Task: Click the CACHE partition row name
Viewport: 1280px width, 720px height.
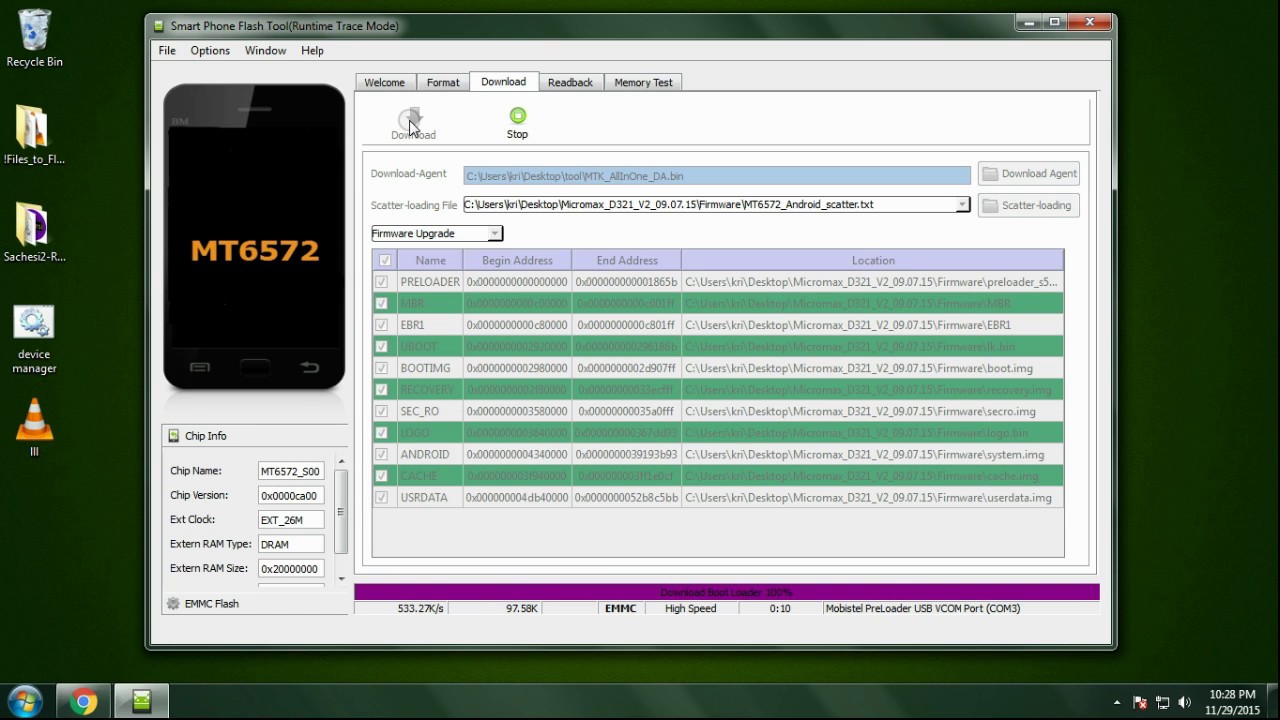Action: [x=419, y=476]
